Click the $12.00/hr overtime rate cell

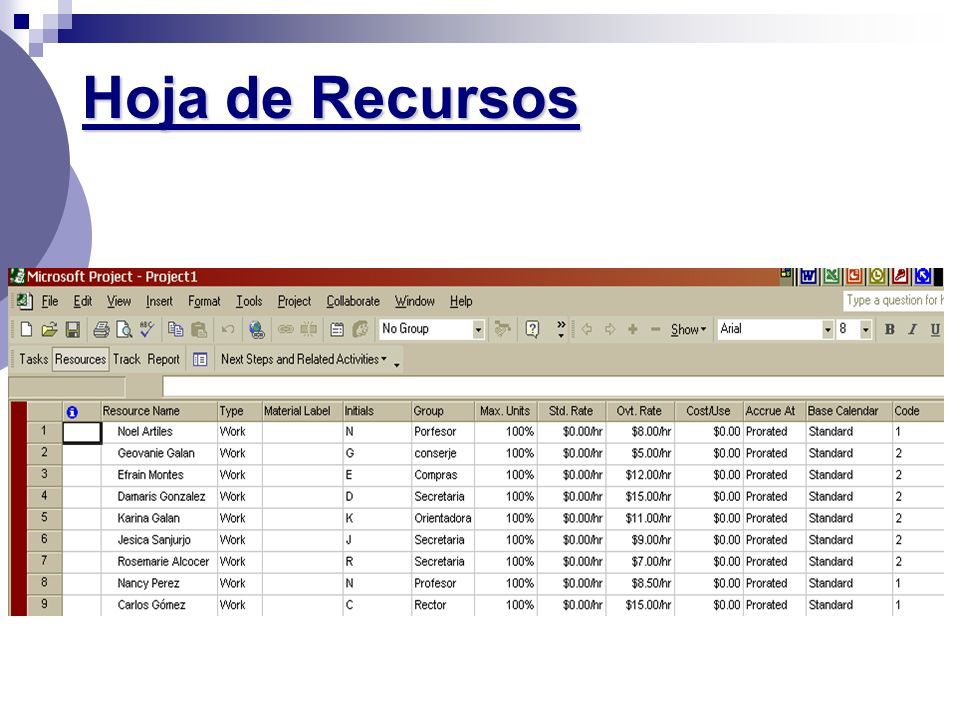click(x=640, y=475)
